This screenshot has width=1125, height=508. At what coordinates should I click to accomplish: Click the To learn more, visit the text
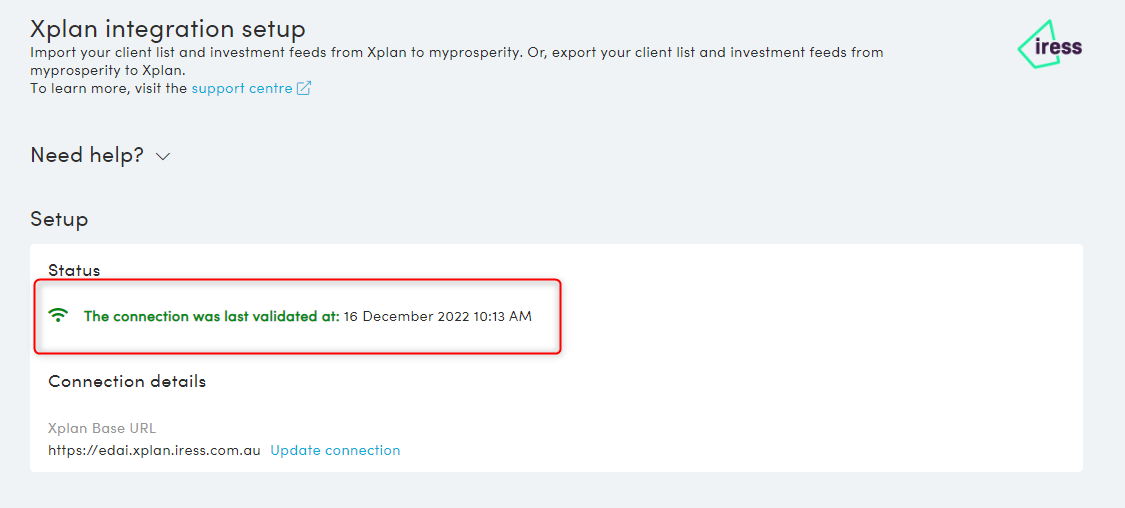pyautogui.click(x=108, y=88)
